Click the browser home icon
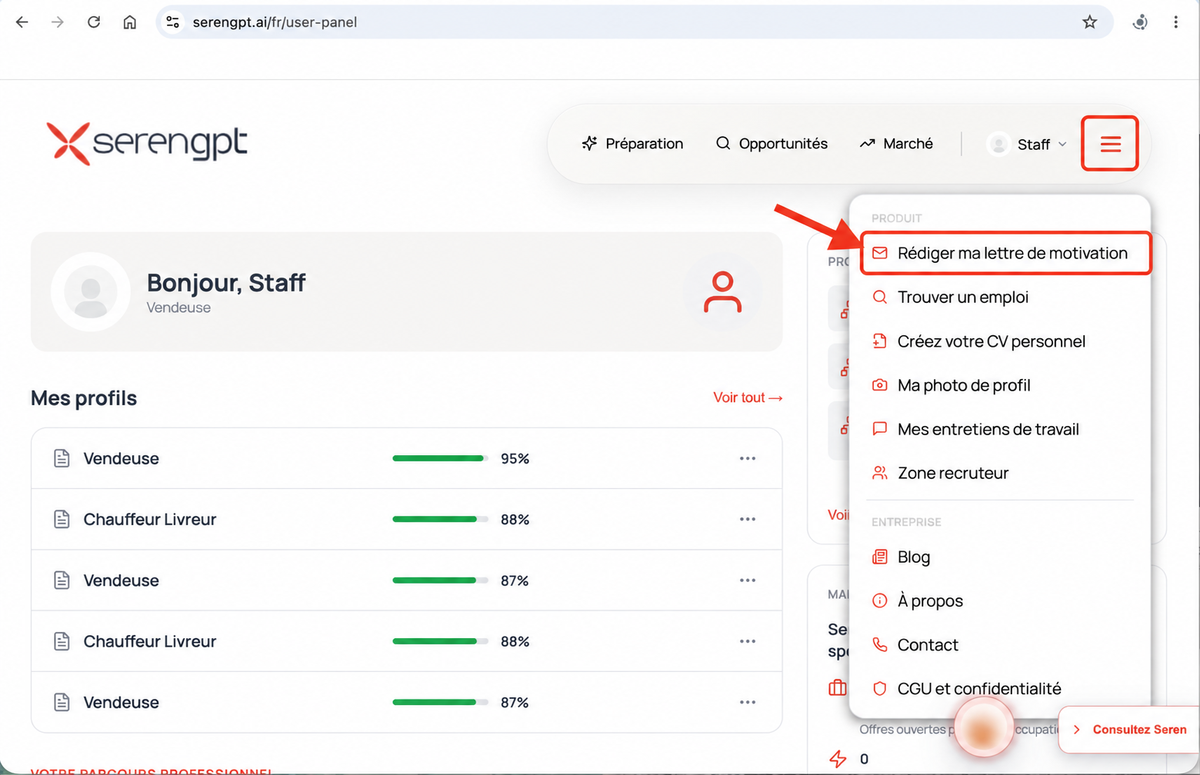The height and width of the screenshot is (775, 1200). (x=130, y=22)
